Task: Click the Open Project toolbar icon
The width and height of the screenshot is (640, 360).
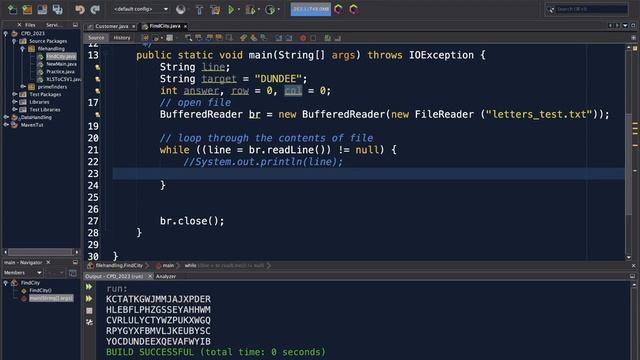Action: pos(42,9)
